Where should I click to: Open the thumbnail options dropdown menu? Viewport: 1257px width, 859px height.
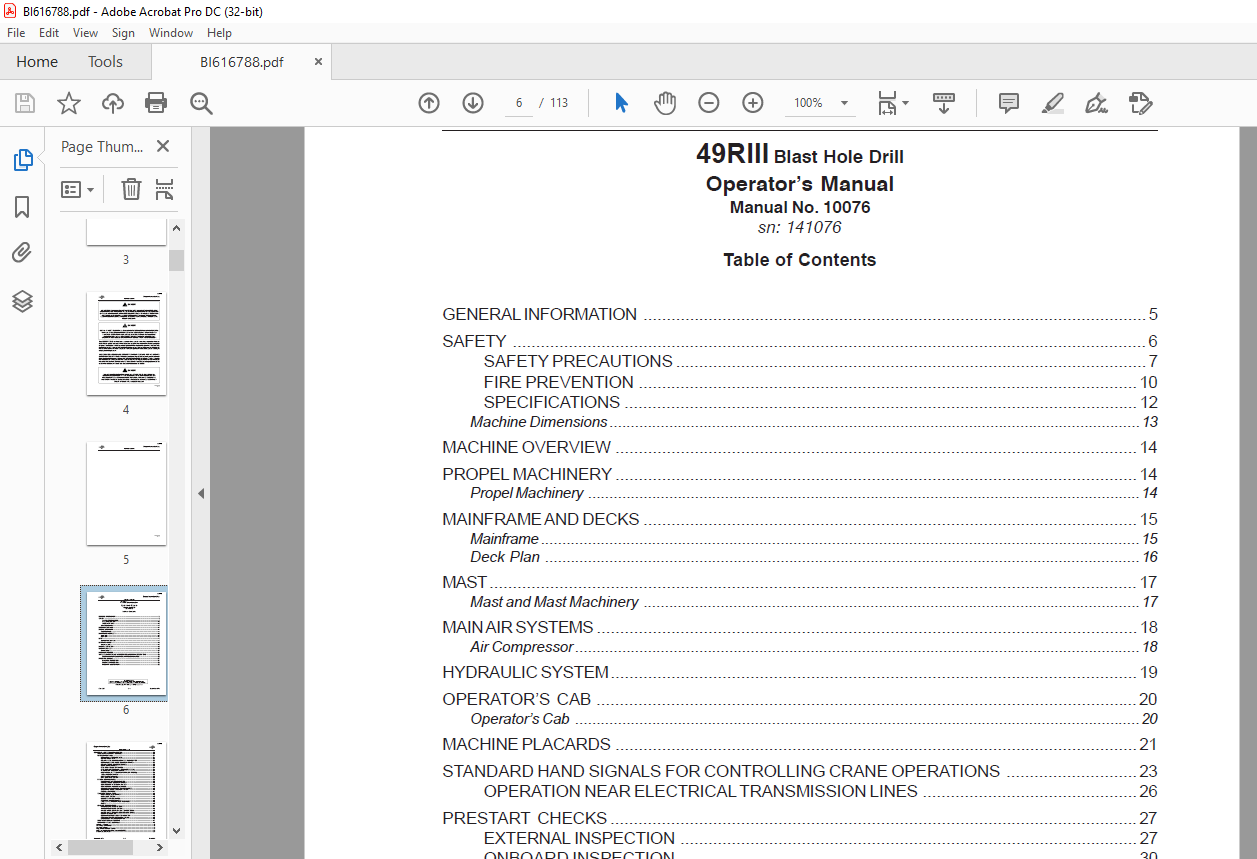tap(77, 189)
